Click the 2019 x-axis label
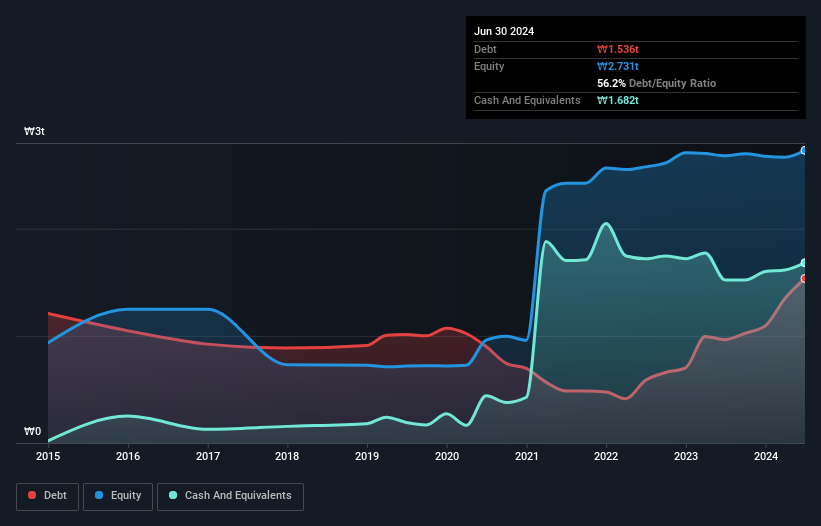Screen dimensions: 821x526 [x=367, y=456]
